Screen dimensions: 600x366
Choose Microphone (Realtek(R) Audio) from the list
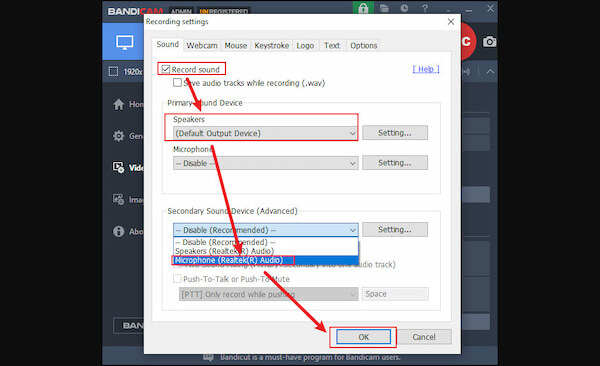[266, 260]
